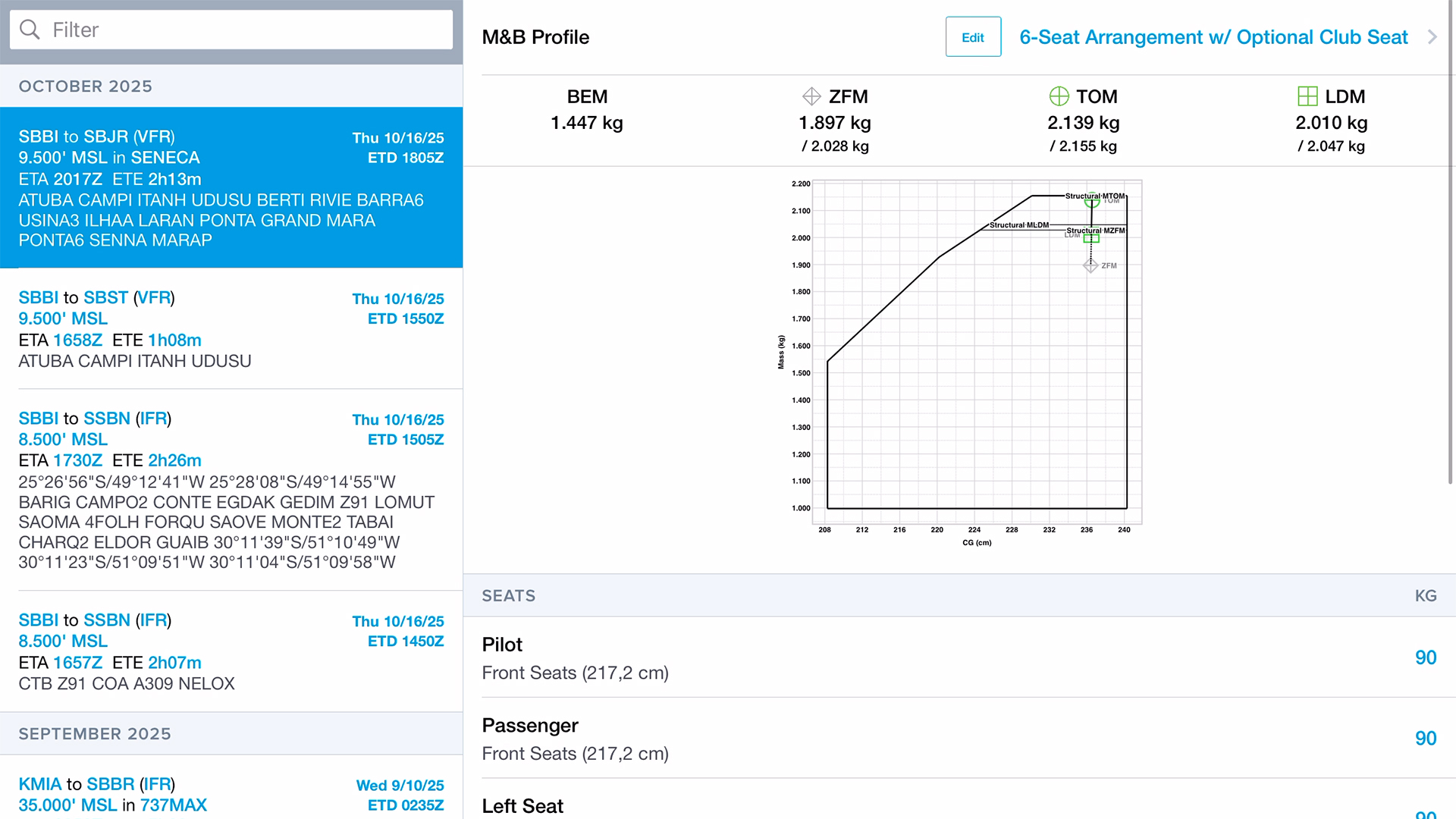Click the gray ZFM marker on chart
The width and height of the screenshot is (1456, 819).
pyautogui.click(x=1090, y=265)
